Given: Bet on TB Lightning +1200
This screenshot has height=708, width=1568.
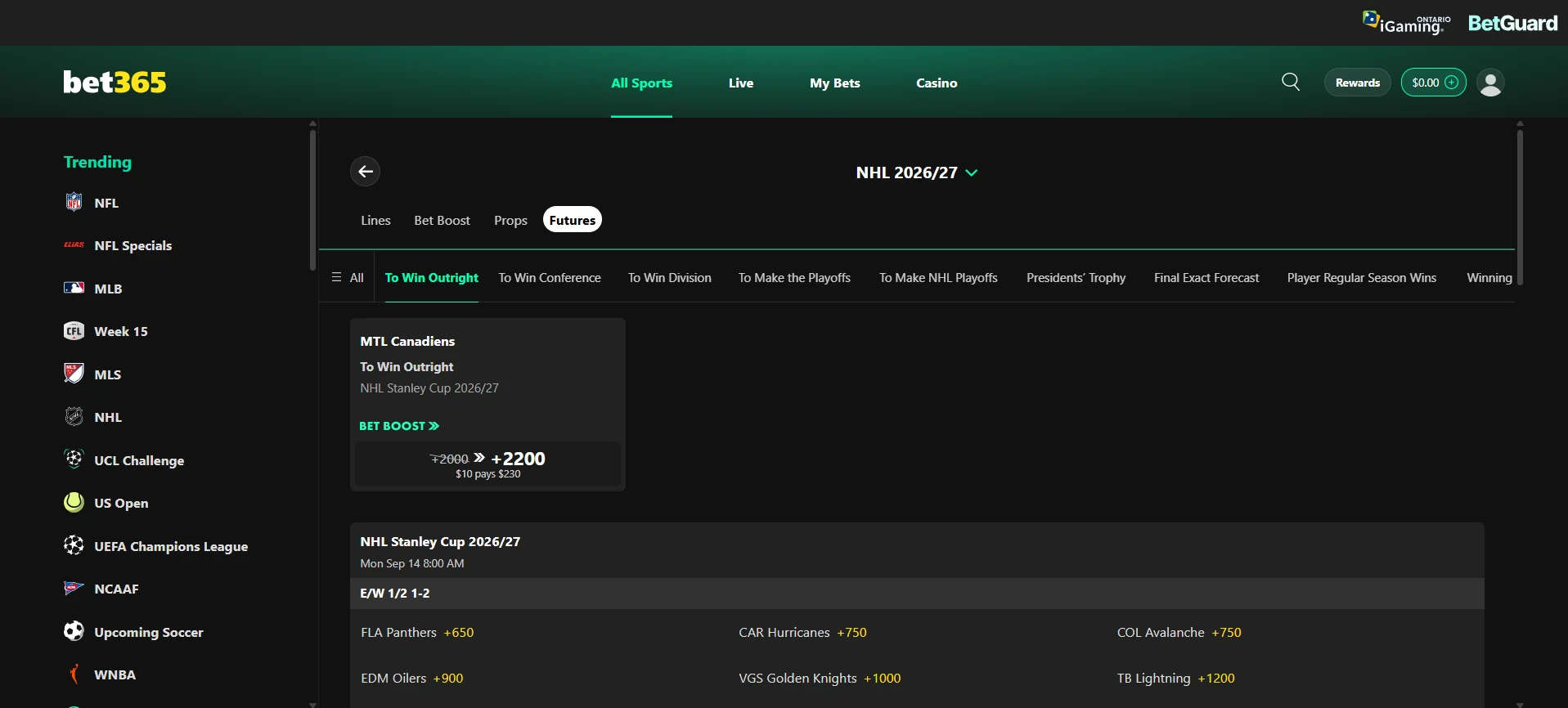Looking at the screenshot, I should click(1175, 678).
